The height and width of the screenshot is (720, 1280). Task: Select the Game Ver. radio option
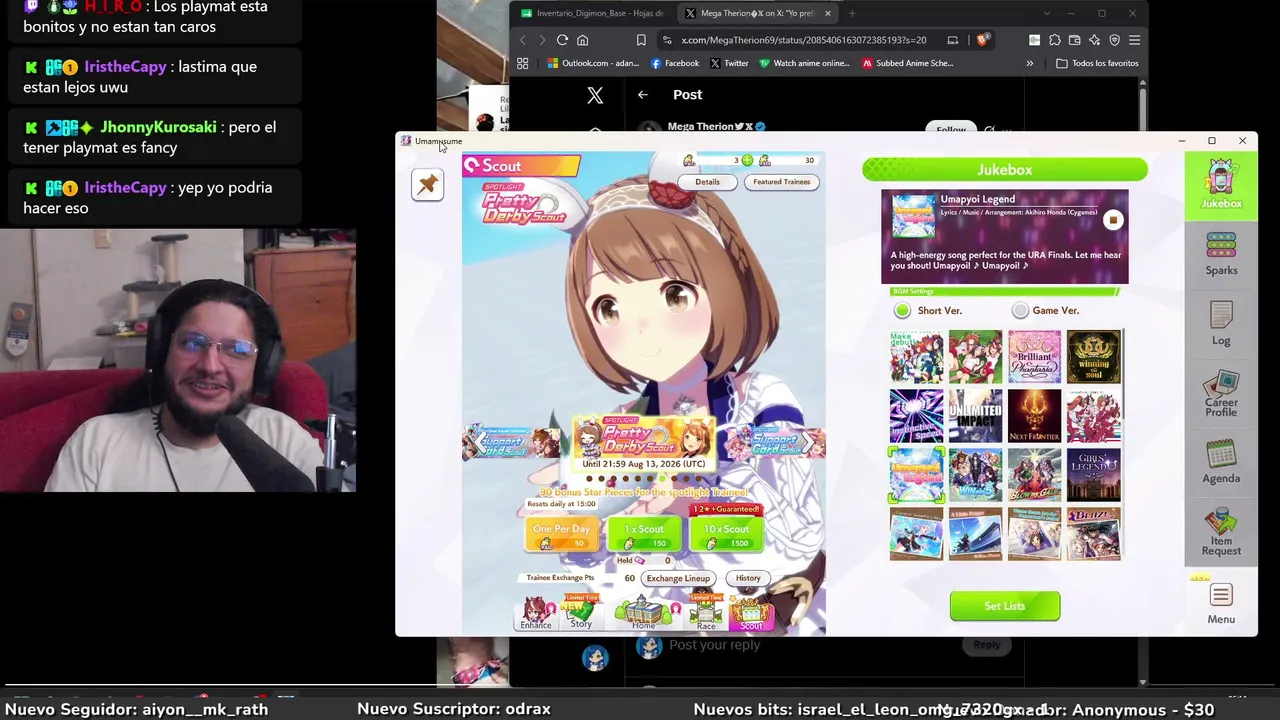point(1020,311)
